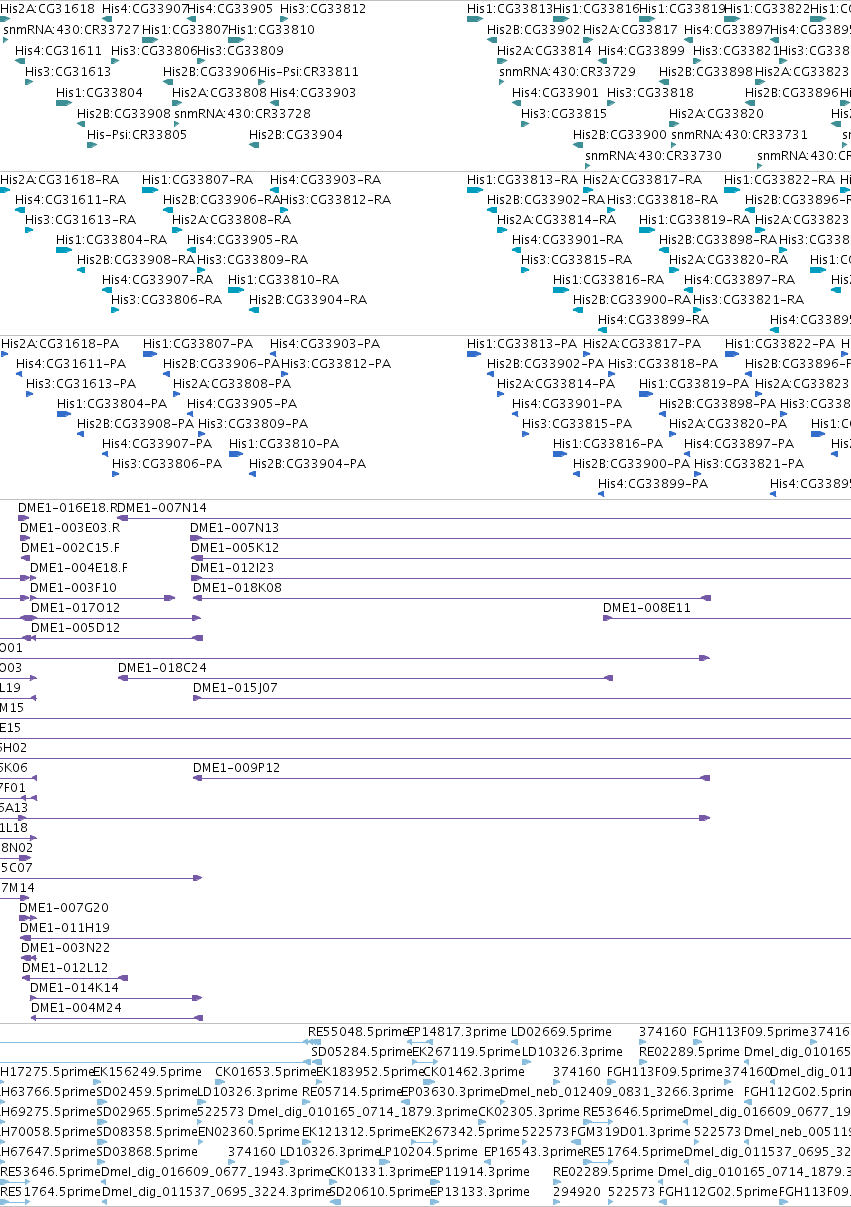Click the His1:CG33810 gene label

[272, 30]
